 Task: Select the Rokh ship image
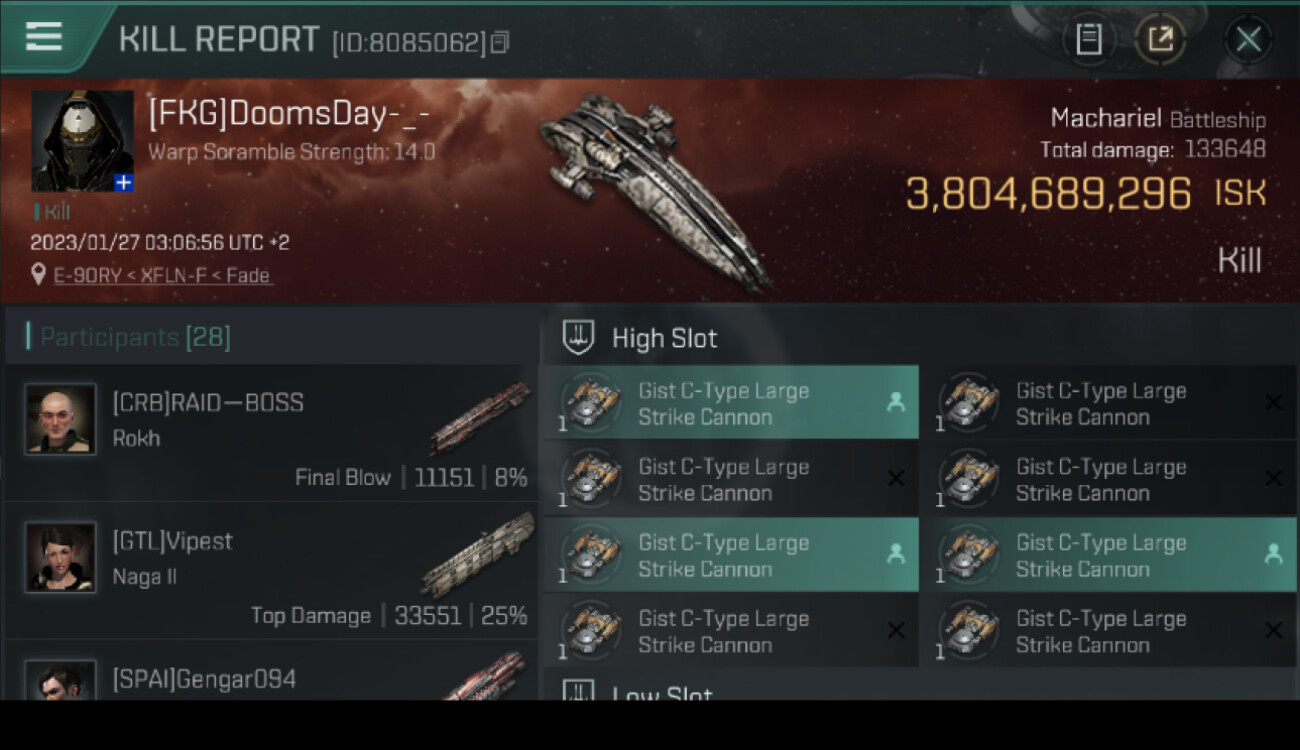(480, 417)
